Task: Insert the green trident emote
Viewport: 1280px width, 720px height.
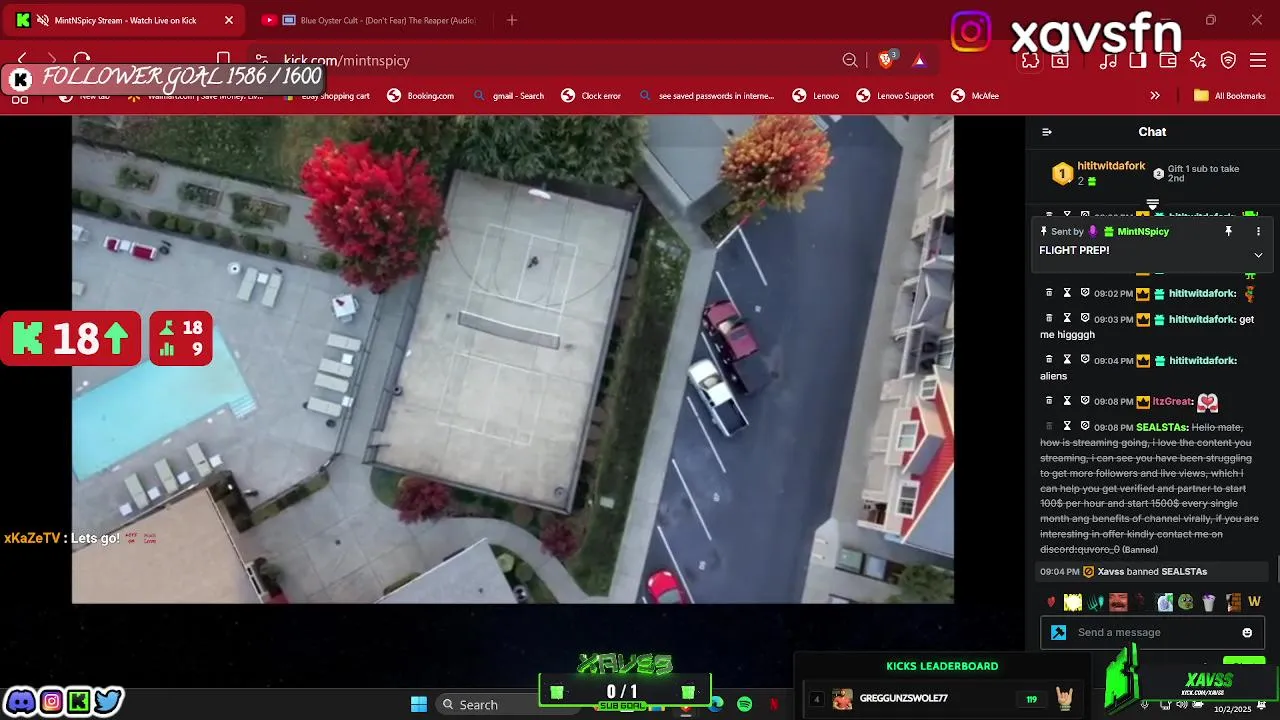Action: click(1096, 602)
